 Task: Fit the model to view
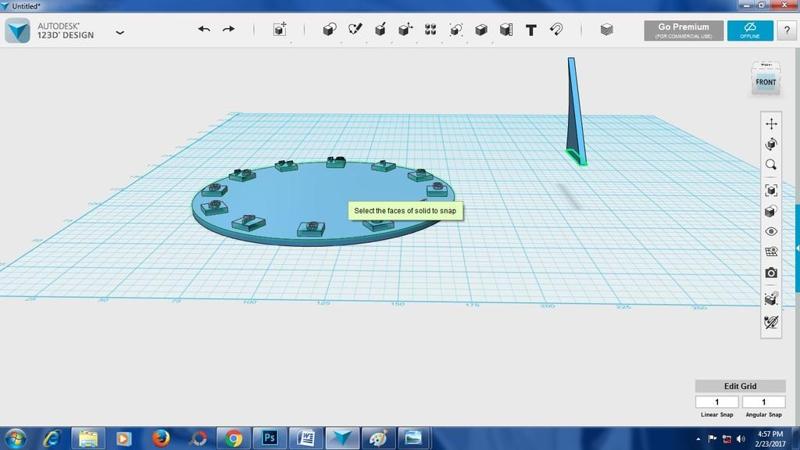click(771, 190)
